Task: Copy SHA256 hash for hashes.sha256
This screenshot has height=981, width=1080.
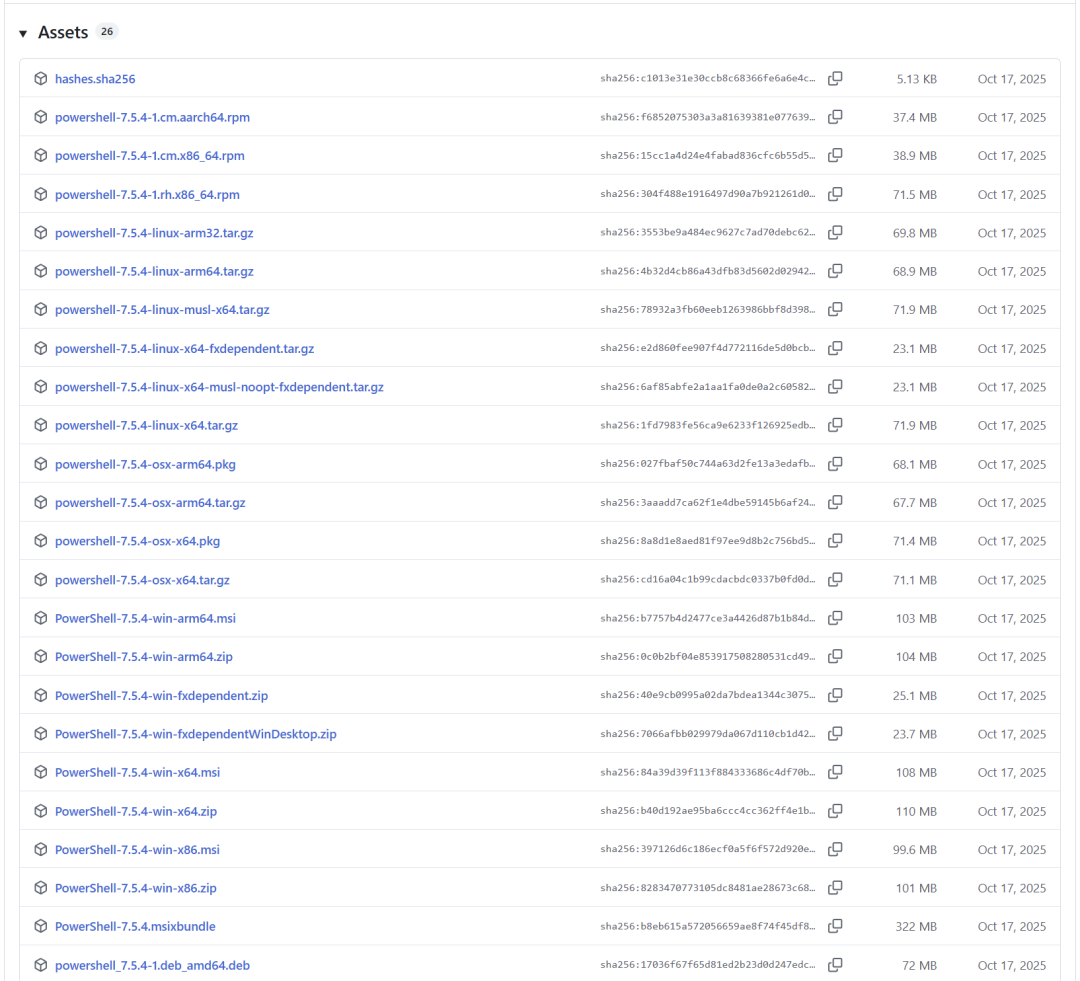Action: click(835, 78)
